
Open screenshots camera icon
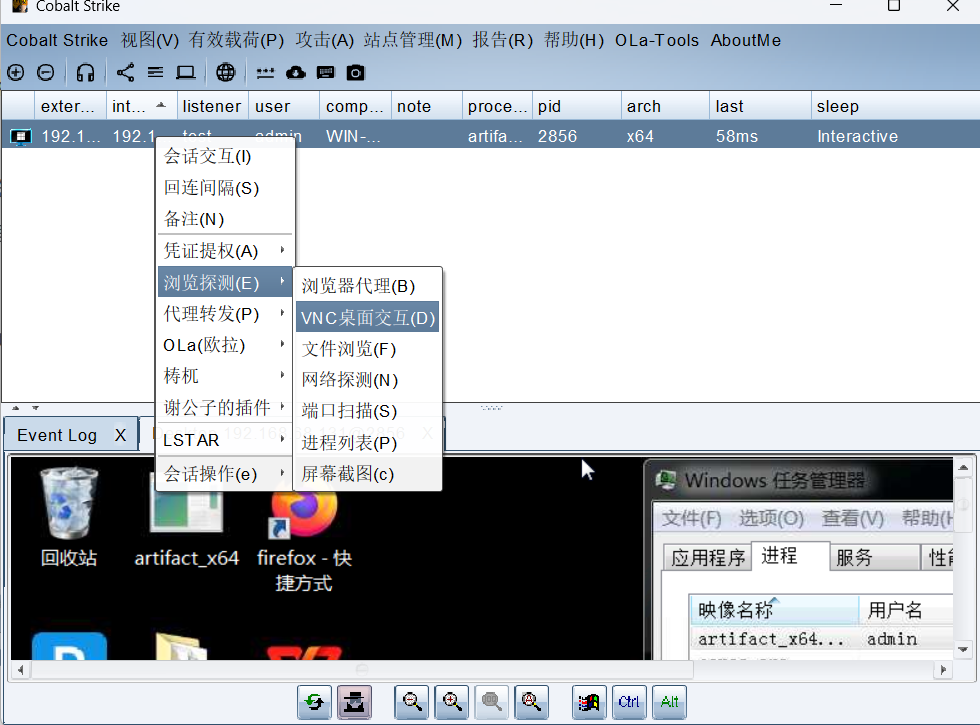coord(356,73)
